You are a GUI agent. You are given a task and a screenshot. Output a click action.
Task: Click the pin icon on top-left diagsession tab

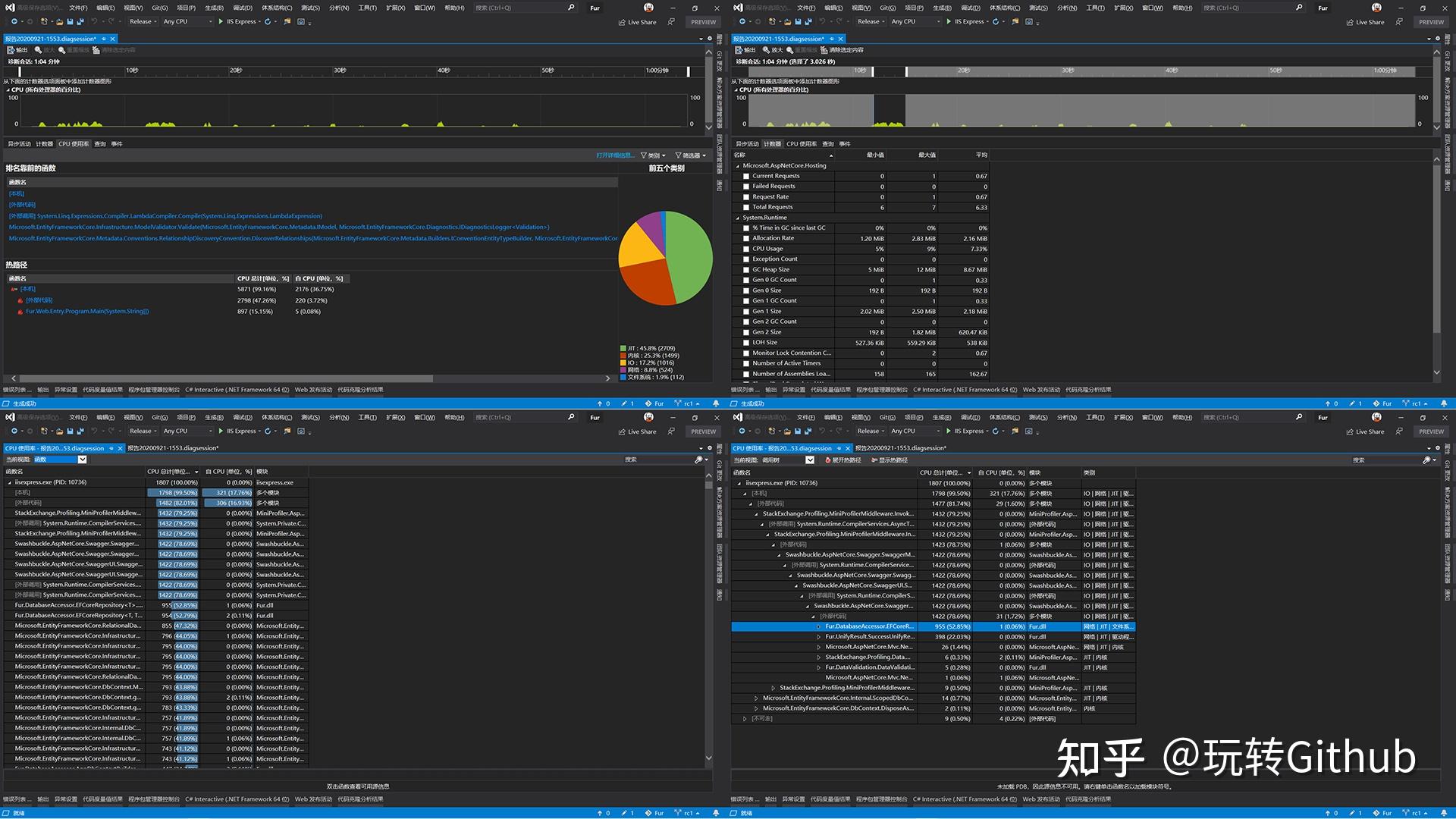[x=104, y=39]
